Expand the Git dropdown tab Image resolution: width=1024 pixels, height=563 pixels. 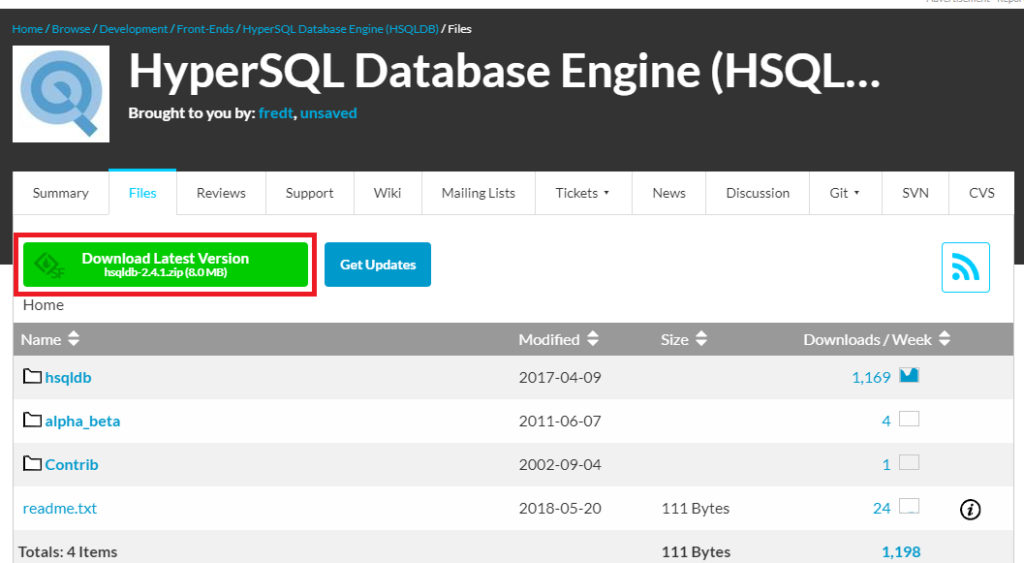(845, 193)
